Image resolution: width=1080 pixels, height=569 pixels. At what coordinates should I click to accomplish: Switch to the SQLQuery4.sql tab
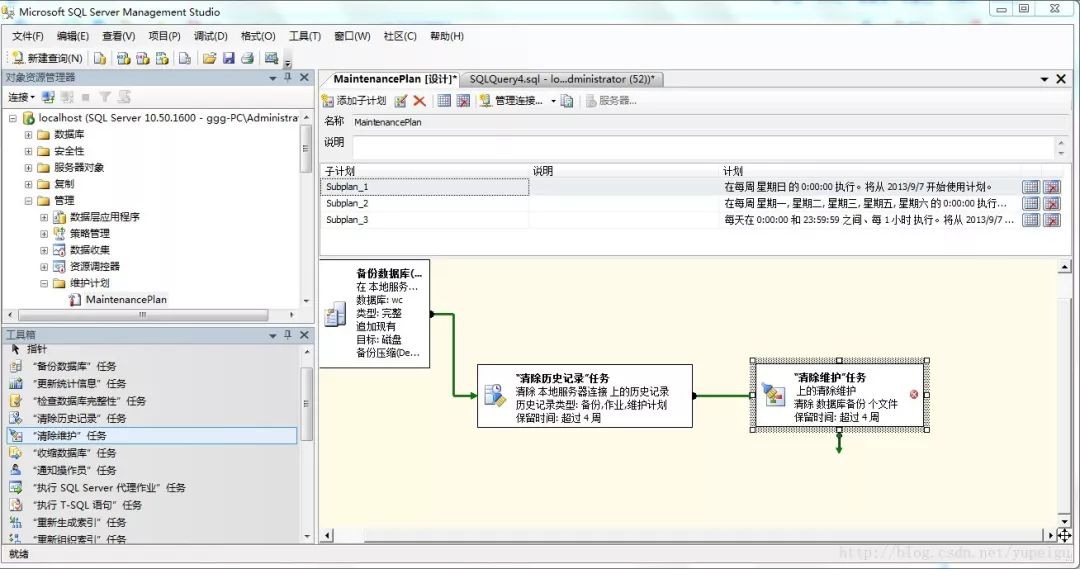click(561, 79)
